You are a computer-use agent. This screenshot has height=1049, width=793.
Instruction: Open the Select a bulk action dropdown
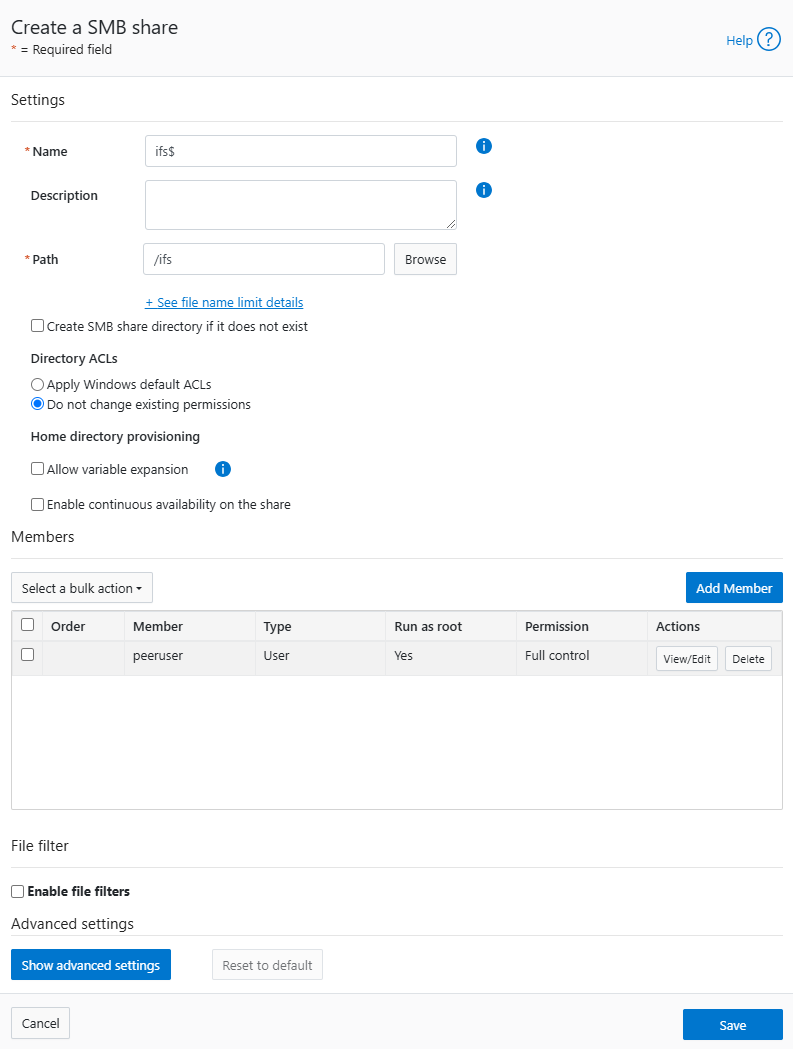pos(81,588)
